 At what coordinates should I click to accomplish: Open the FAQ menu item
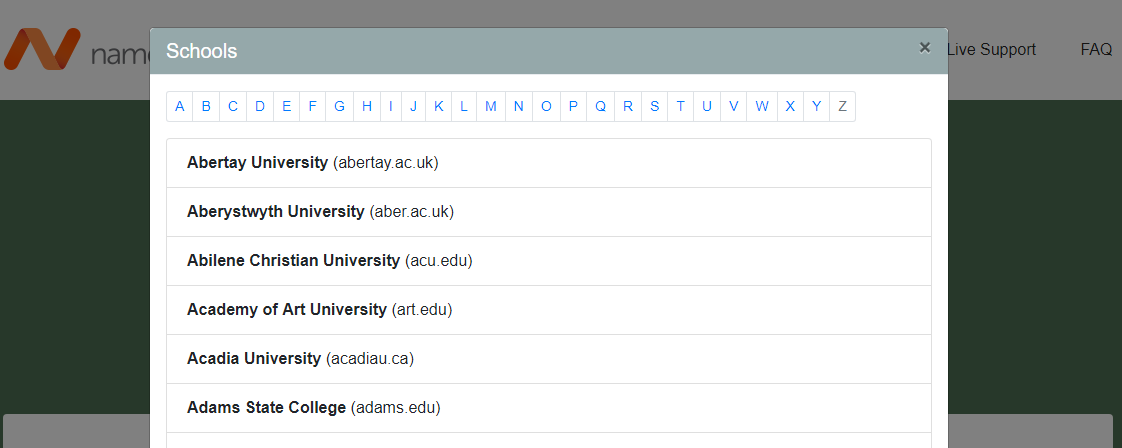[x=1096, y=49]
